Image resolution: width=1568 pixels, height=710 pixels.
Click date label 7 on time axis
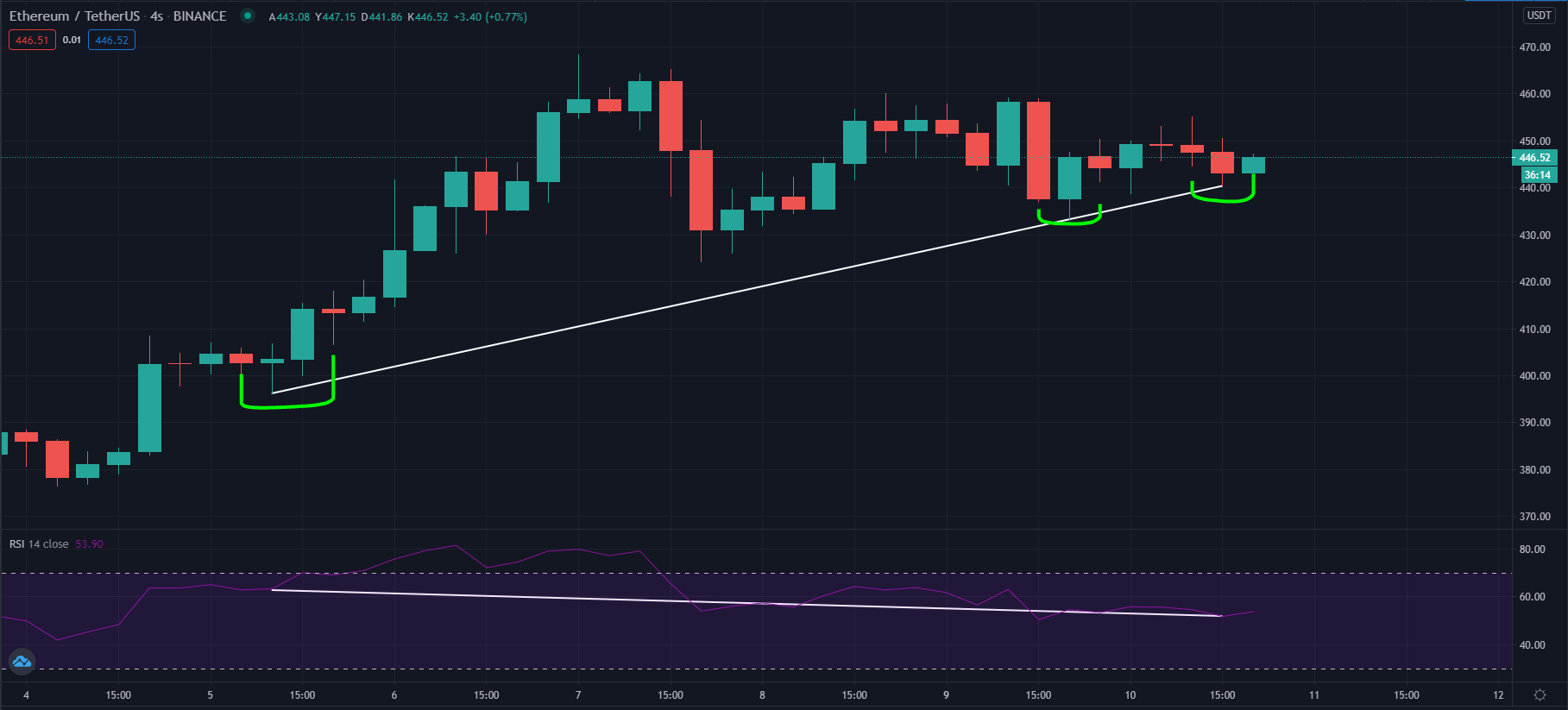point(578,694)
